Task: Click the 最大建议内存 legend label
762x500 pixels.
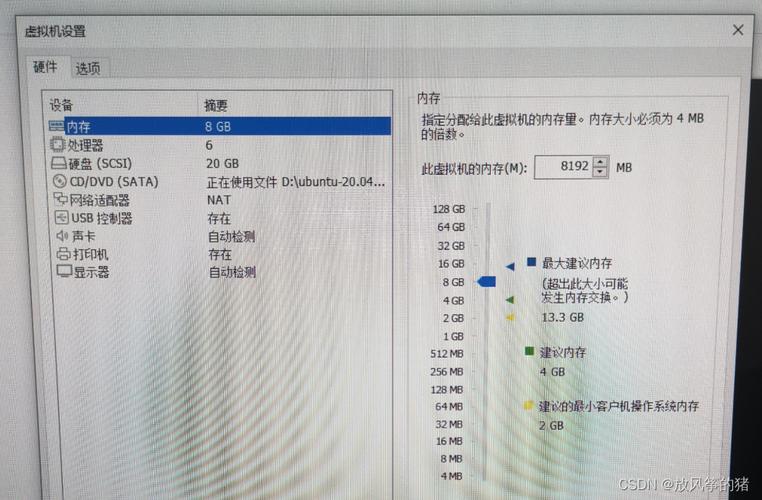Action: (577, 263)
